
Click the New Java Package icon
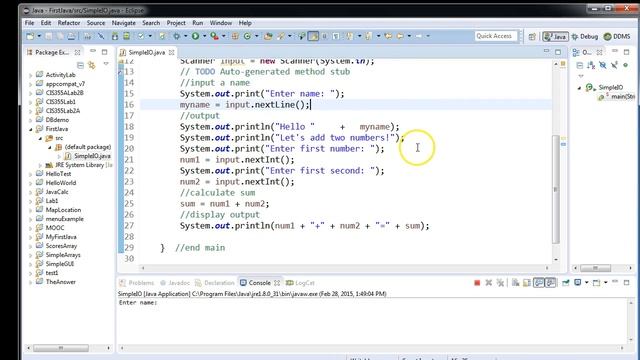235,36
